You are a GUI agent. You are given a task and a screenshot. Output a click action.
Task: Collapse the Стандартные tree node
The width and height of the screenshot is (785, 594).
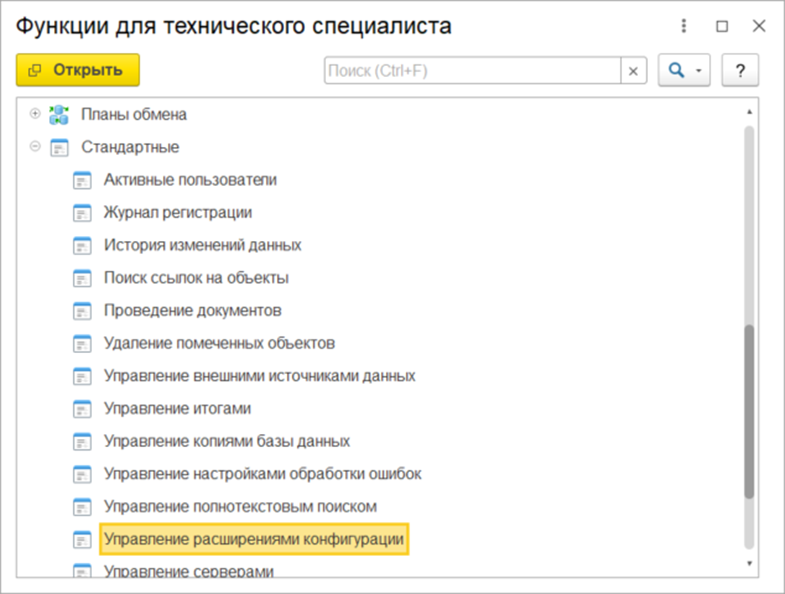pyautogui.click(x=36, y=147)
